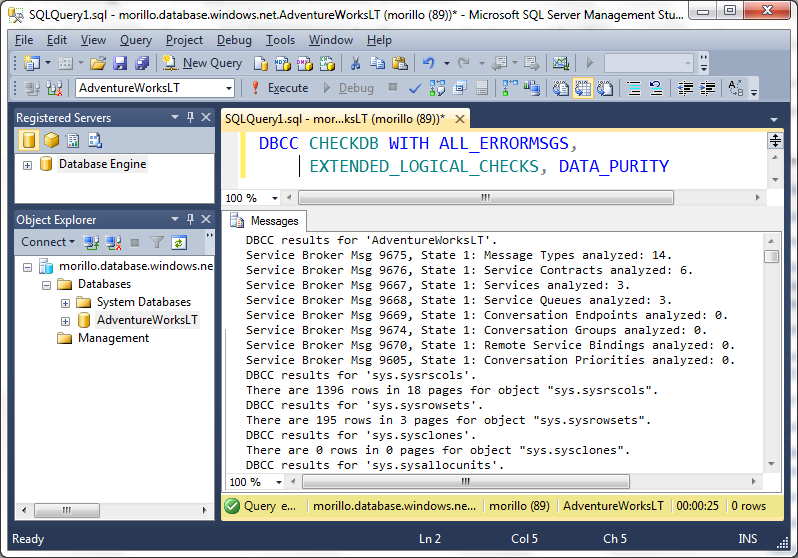
Task: Collapse the morillo.database.windows.net server node
Action: point(27,267)
